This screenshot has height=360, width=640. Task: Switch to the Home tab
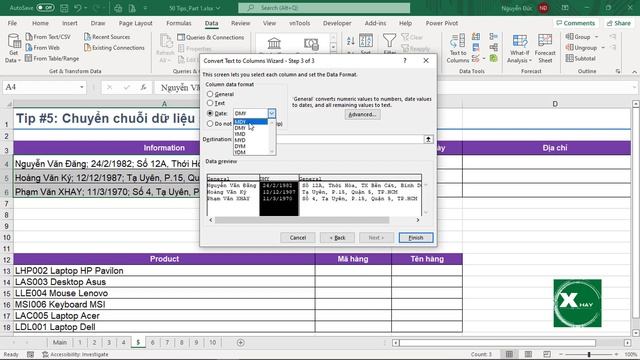coord(40,23)
